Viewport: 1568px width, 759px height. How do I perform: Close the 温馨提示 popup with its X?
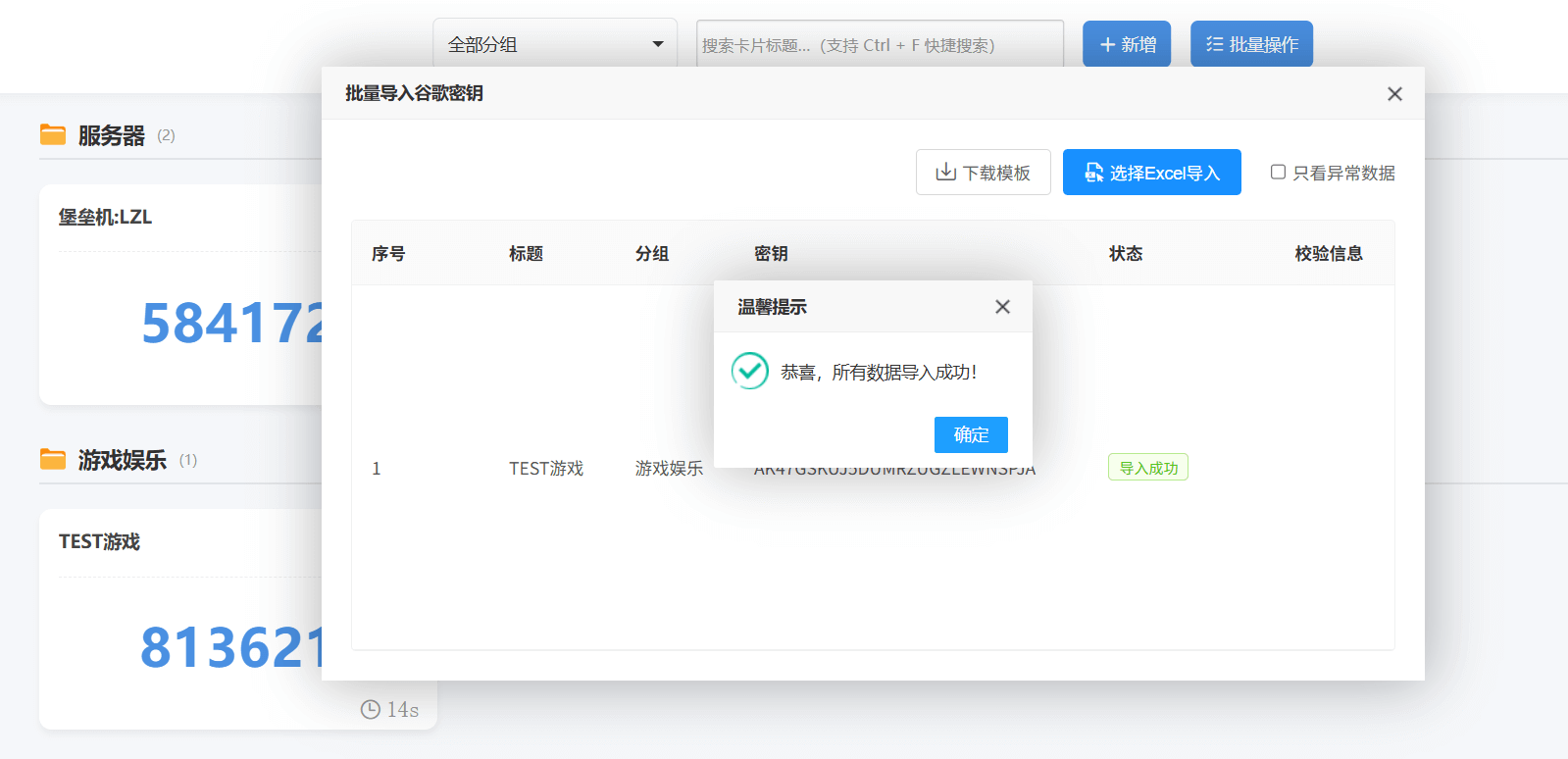click(1002, 307)
